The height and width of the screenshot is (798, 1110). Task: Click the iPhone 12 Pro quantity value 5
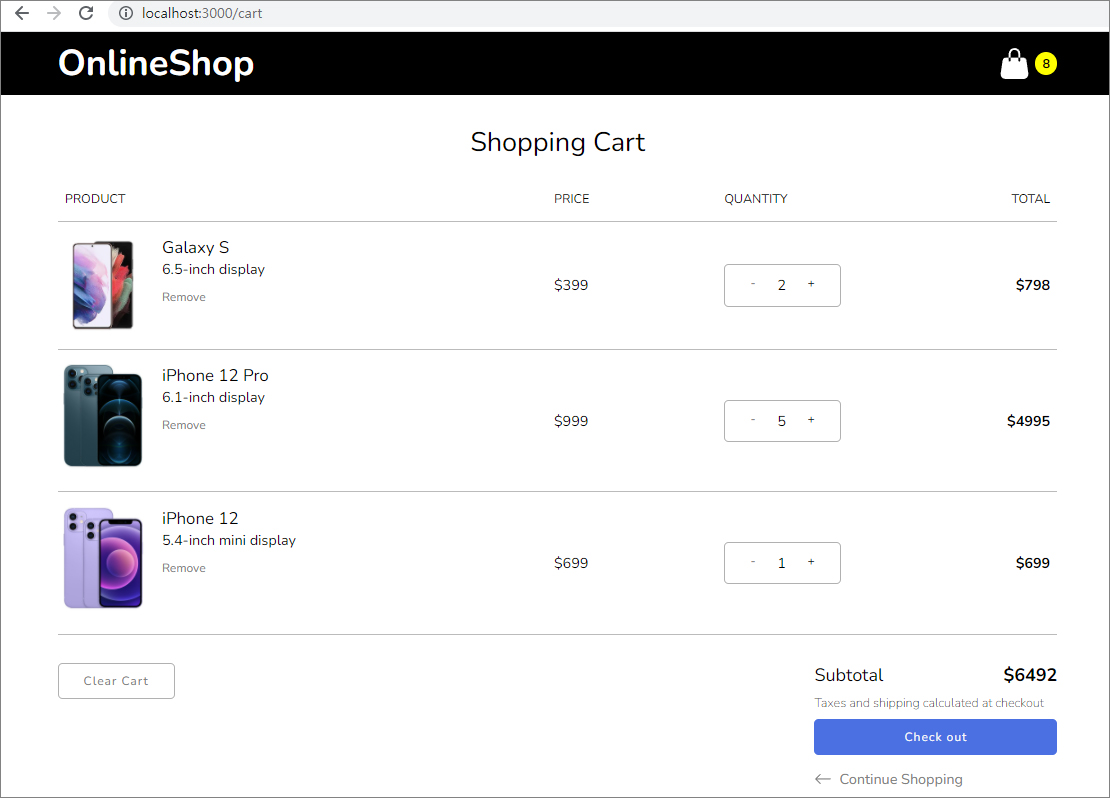782,421
